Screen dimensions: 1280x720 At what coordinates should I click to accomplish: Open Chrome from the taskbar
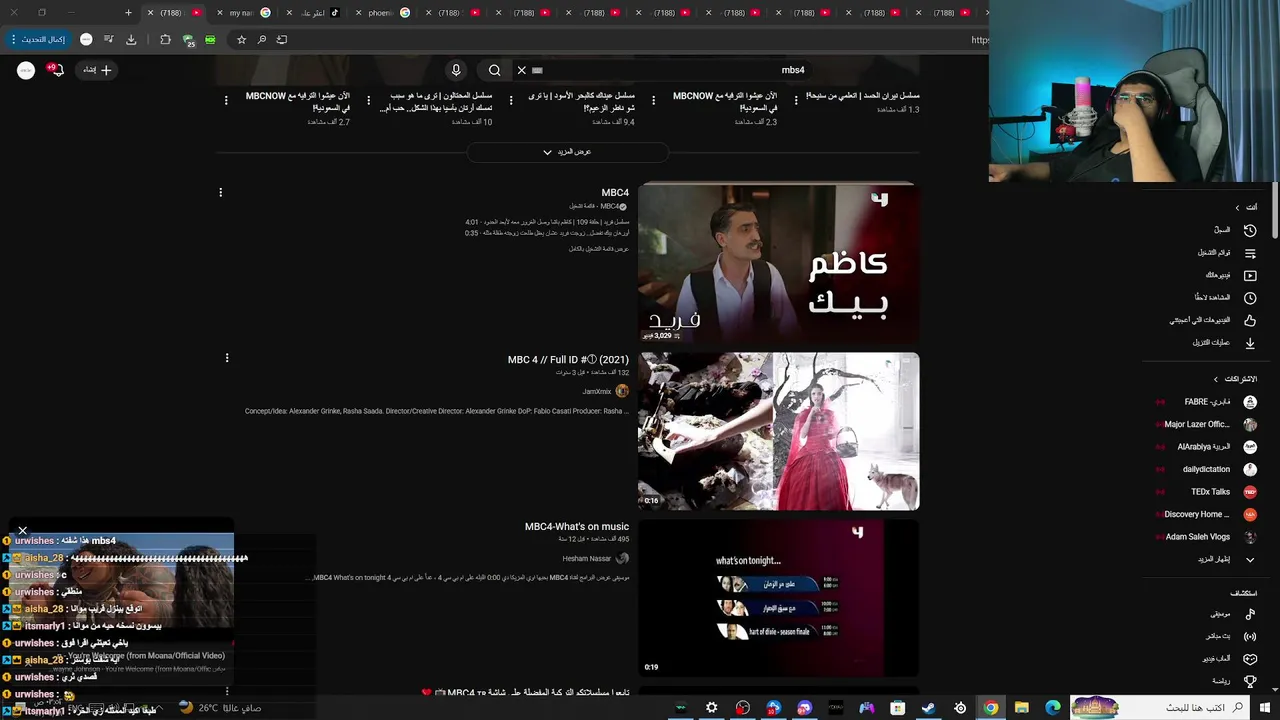990,708
